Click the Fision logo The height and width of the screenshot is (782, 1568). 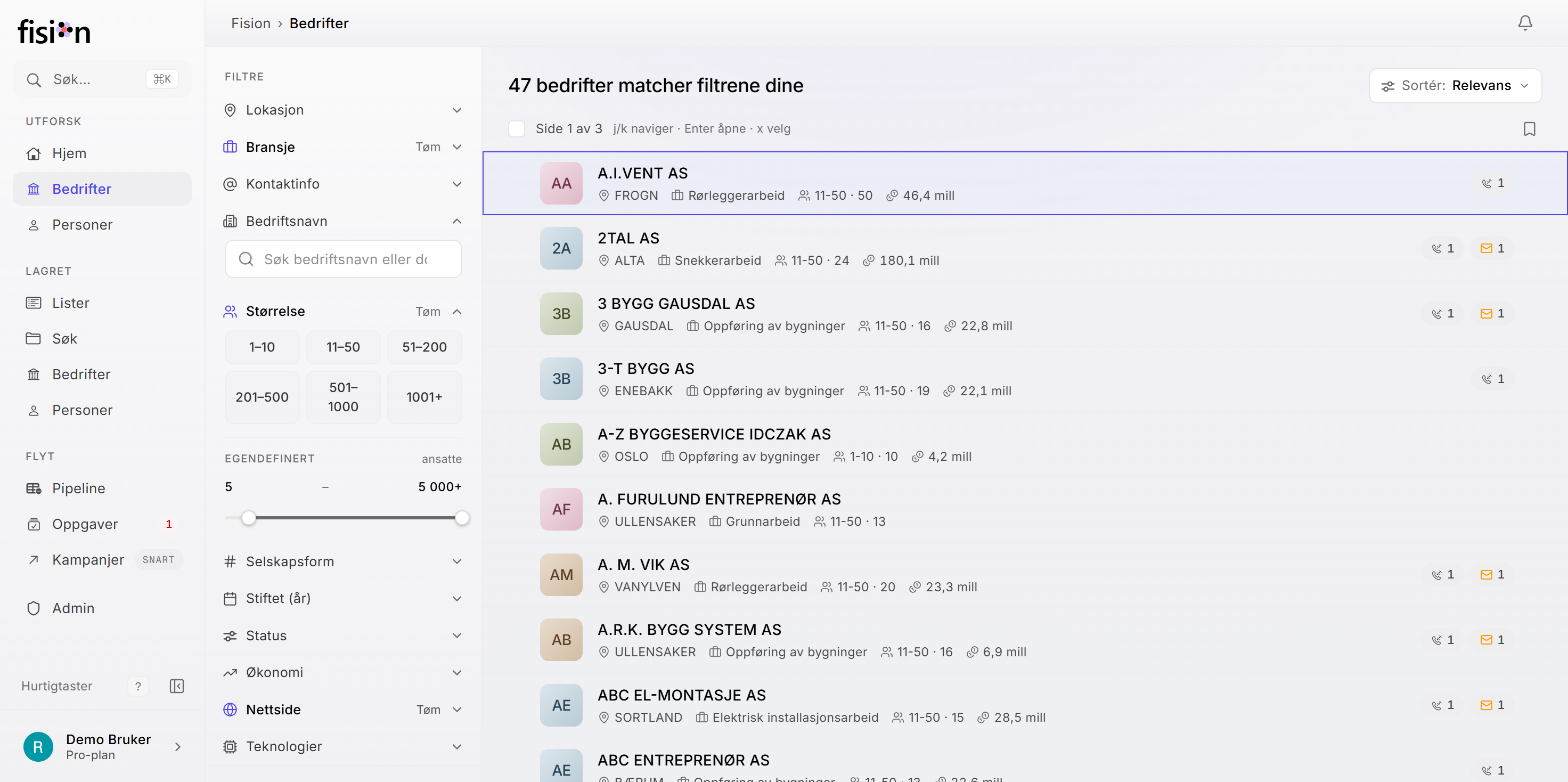click(x=54, y=32)
